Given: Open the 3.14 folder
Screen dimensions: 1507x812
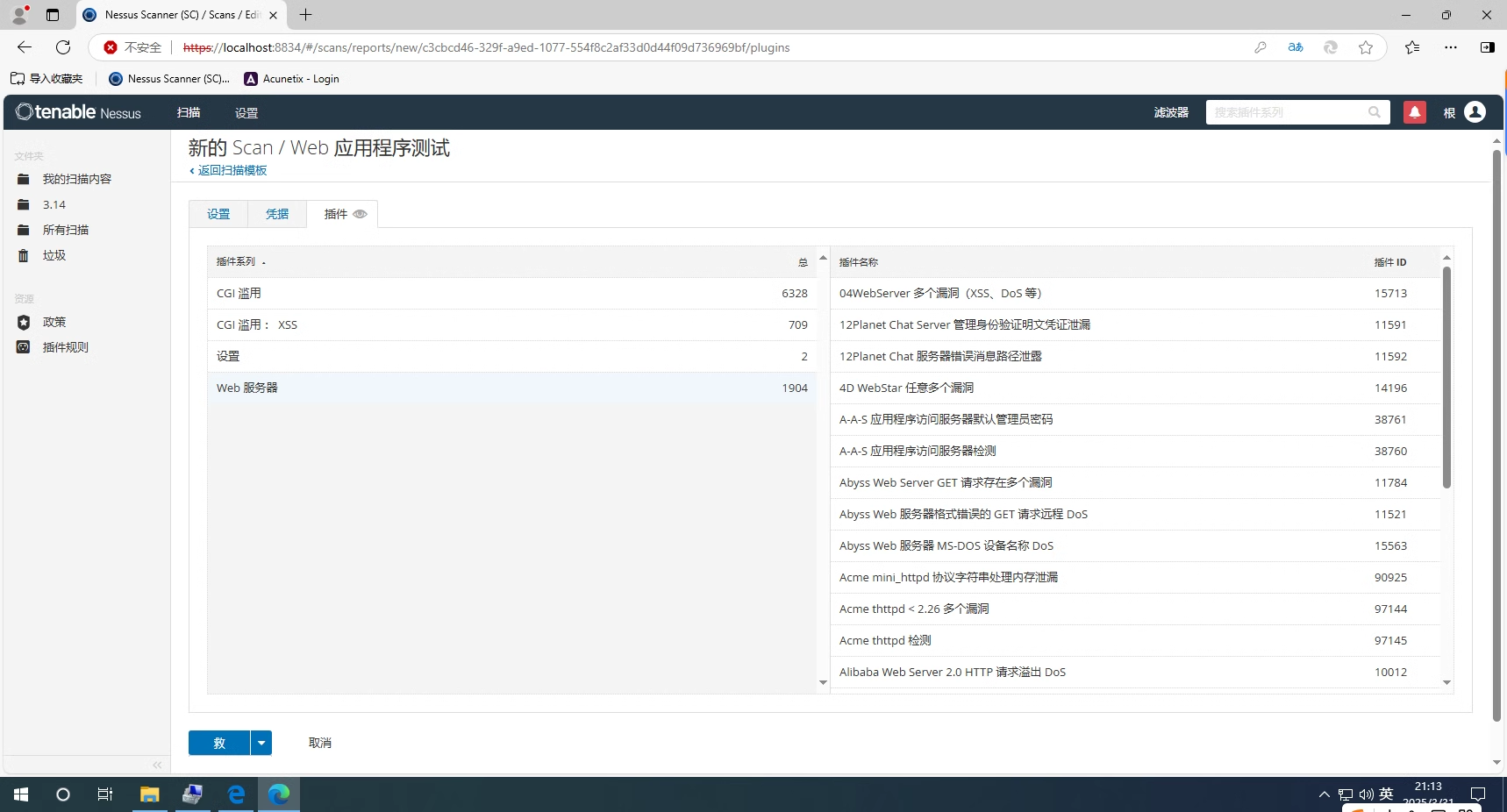Looking at the screenshot, I should (54, 204).
